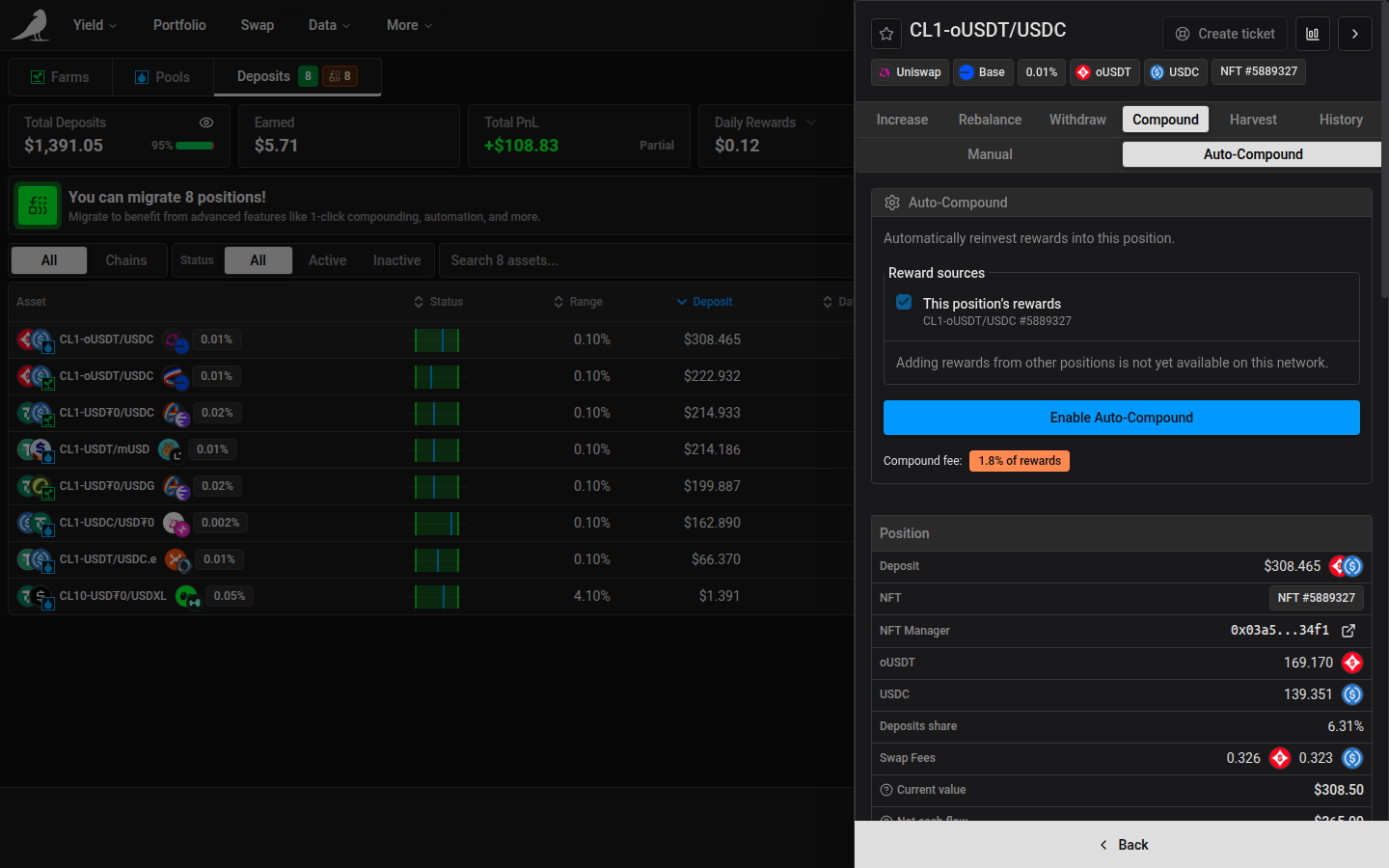The height and width of the screenshot is (868, 1389).
Task: Click the Total Deposits 95% progress bar
Action: (x=195, y=146)
